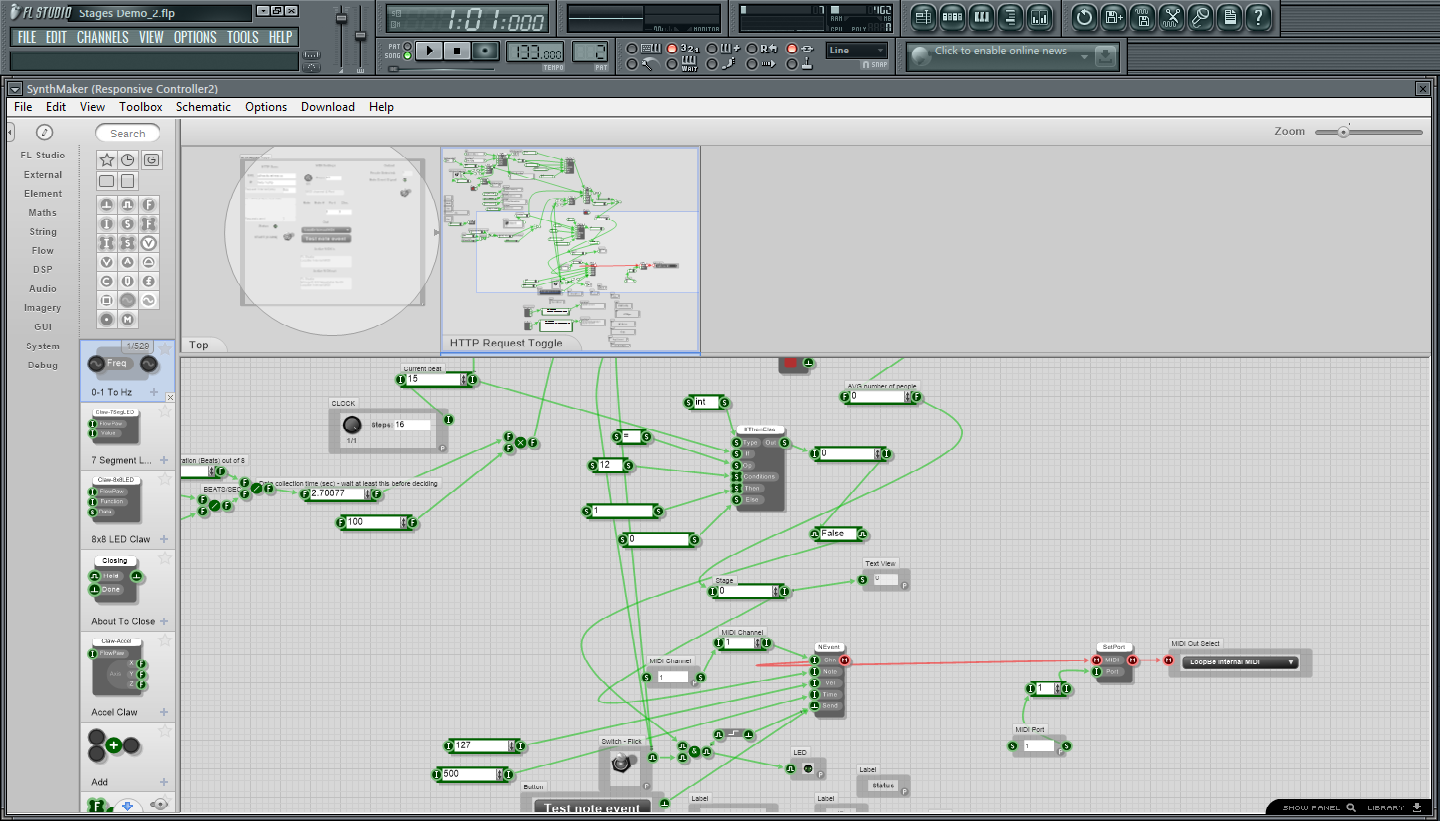This screenshot has width=1440, height=821.
Task: Add the 7 Segment LED component with plus
Action: tap(164, 460)
